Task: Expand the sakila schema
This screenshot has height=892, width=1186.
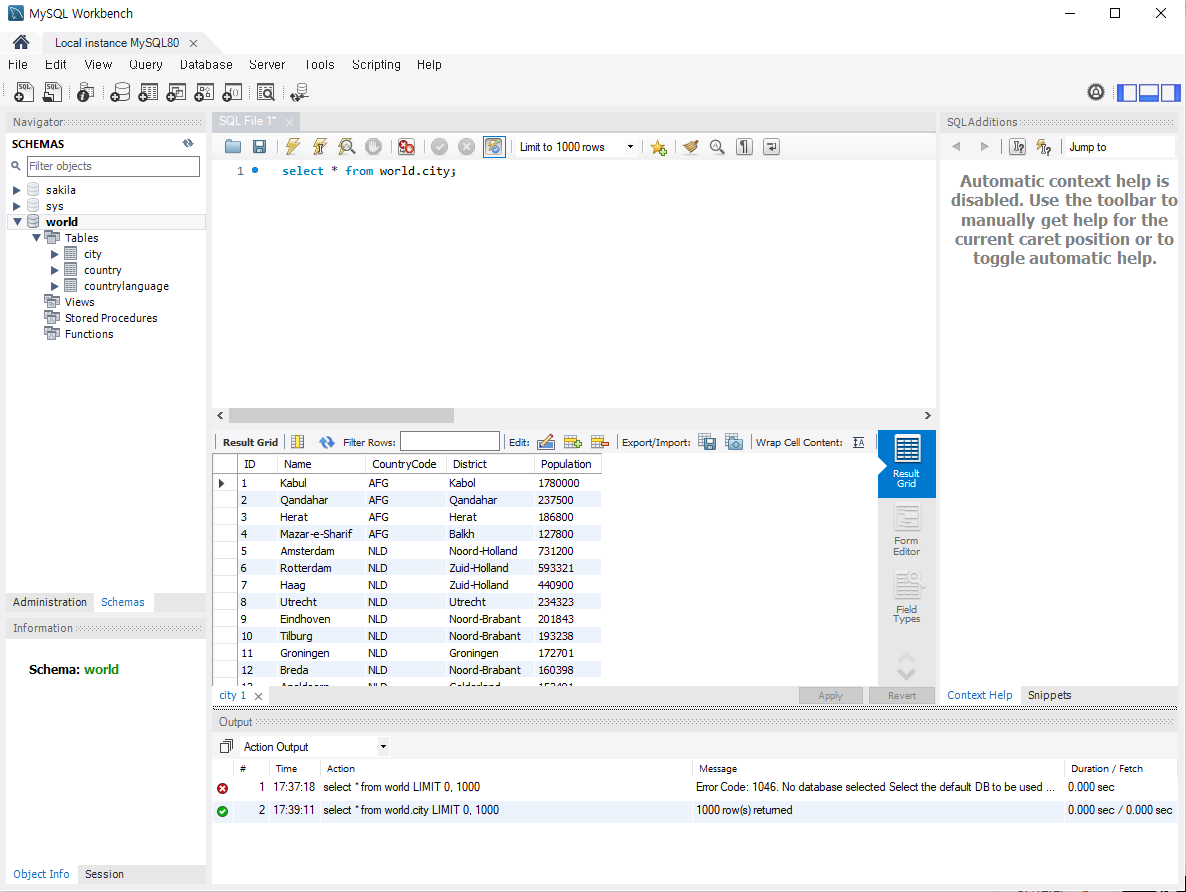Action: coord(17,190)
